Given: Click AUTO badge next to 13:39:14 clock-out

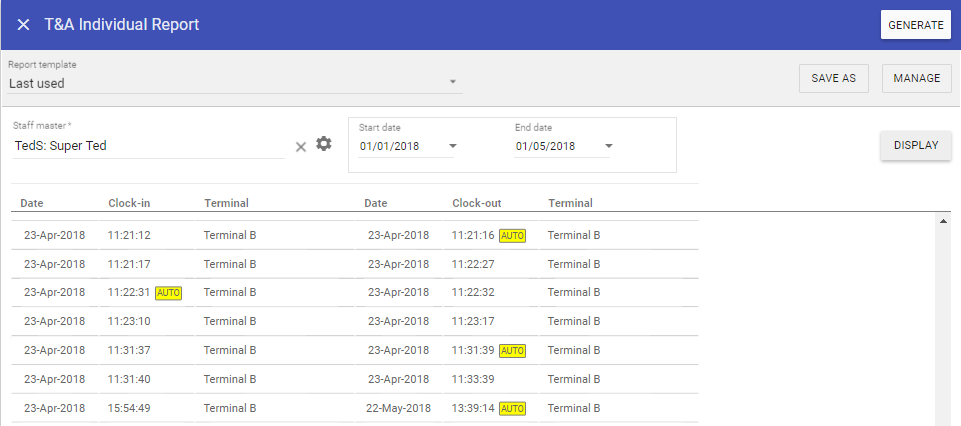Looking at the screenshot, I should point(512,409).
